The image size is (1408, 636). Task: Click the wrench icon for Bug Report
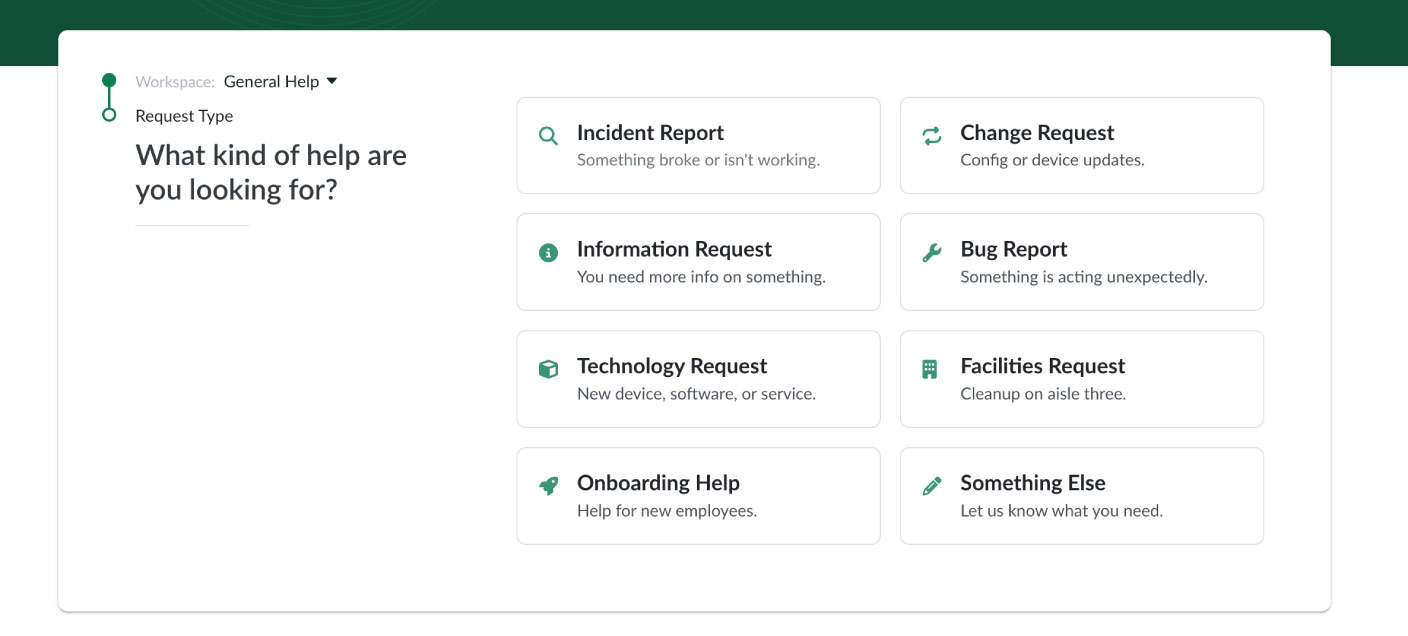tap(931, 253)
